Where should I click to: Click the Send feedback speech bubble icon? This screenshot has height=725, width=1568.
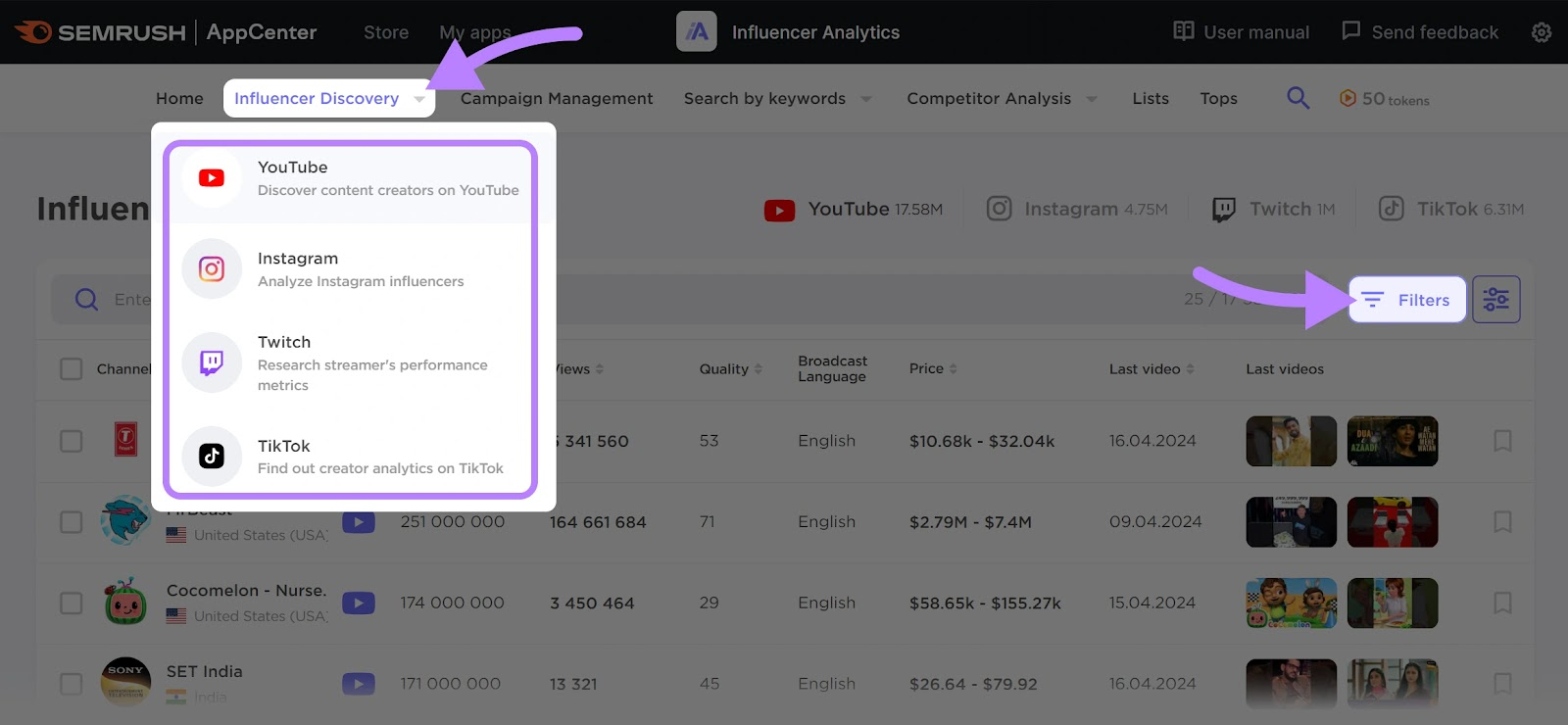[x=1350, y=31]
